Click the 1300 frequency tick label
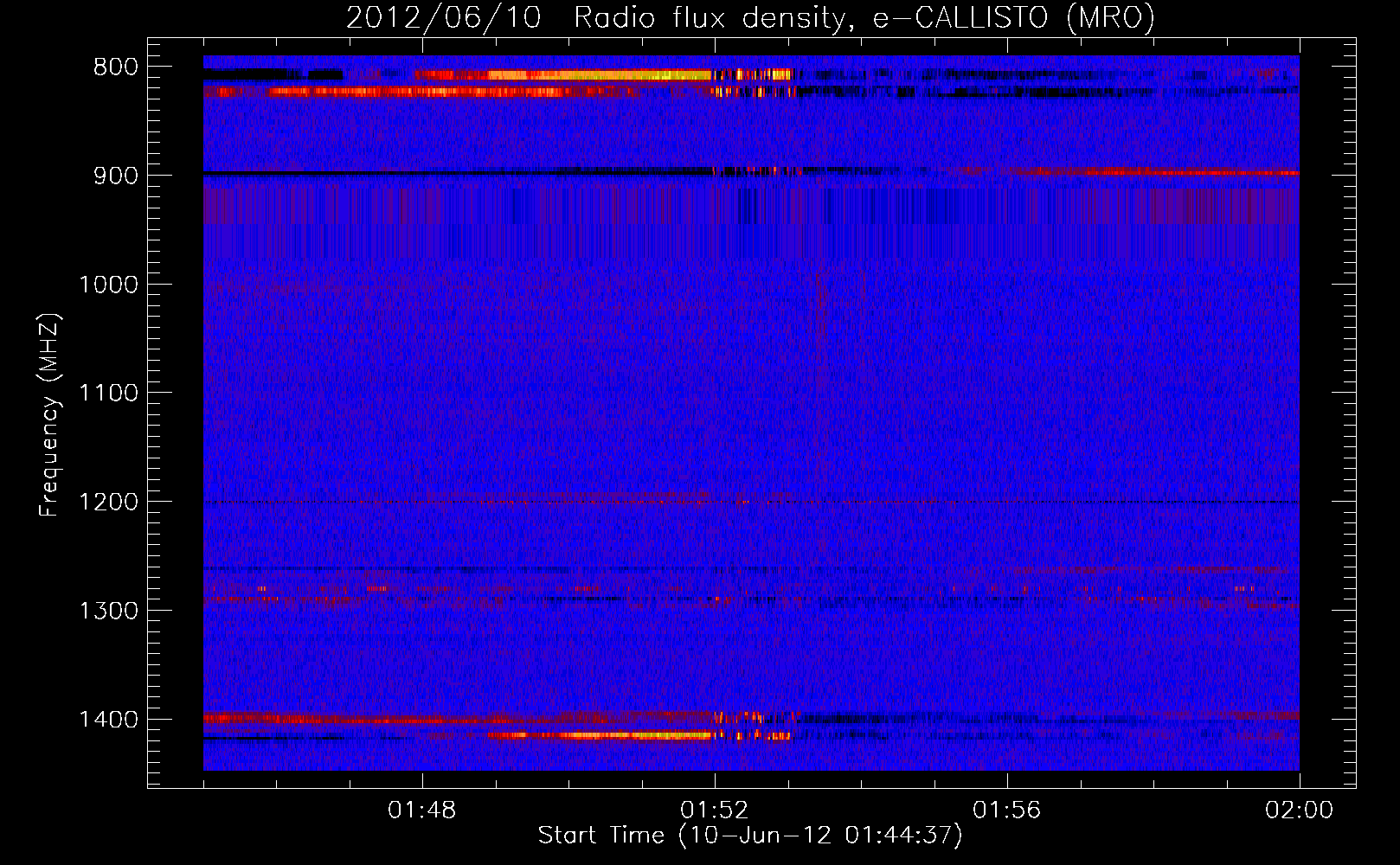 click(x=108, y=611)
